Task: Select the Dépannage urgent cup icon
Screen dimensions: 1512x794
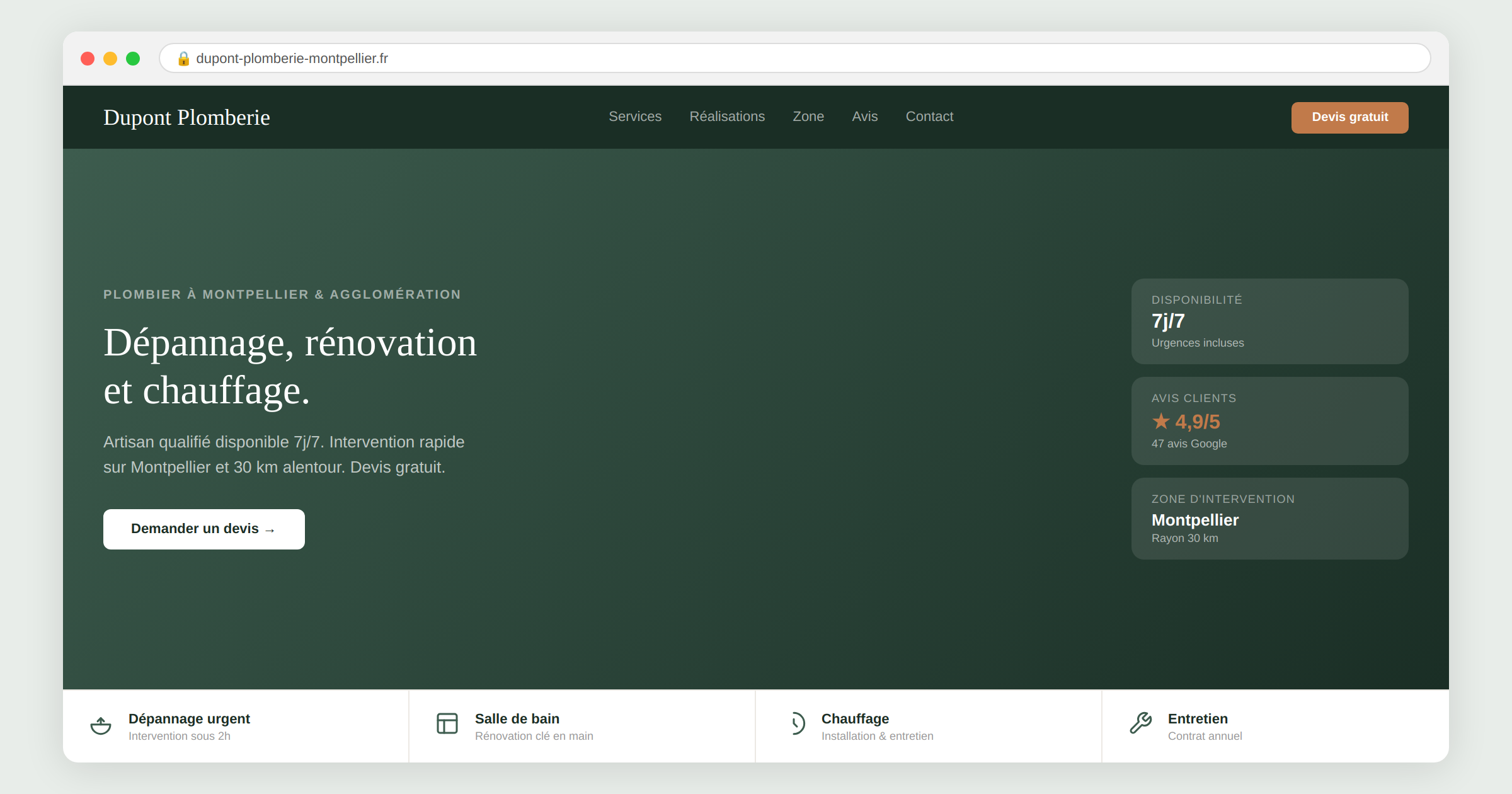Action: click(101, 725)
